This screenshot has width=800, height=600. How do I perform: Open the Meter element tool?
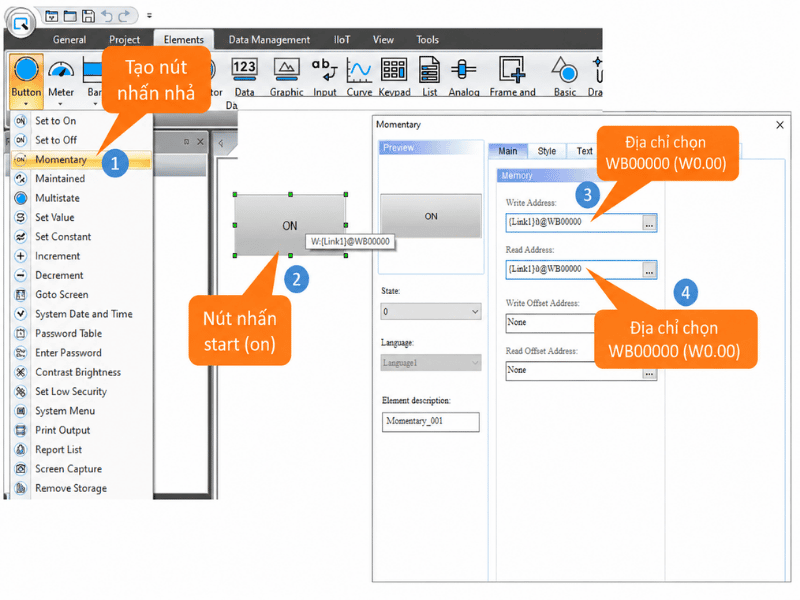coord(61,78)
